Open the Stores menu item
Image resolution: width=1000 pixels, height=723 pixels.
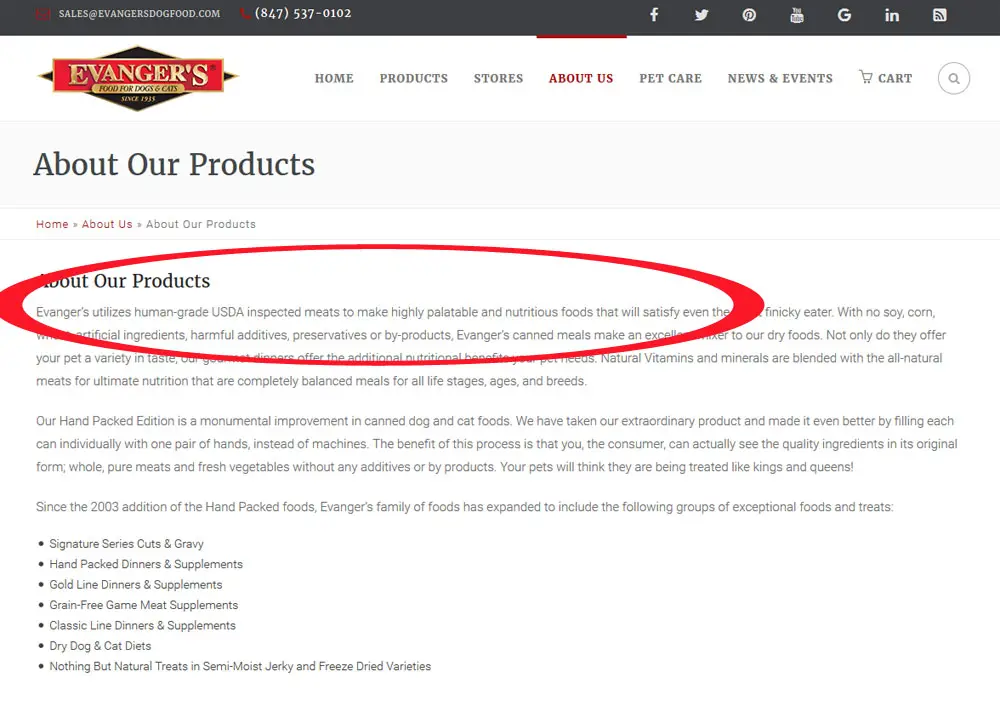tap(498, 78)
